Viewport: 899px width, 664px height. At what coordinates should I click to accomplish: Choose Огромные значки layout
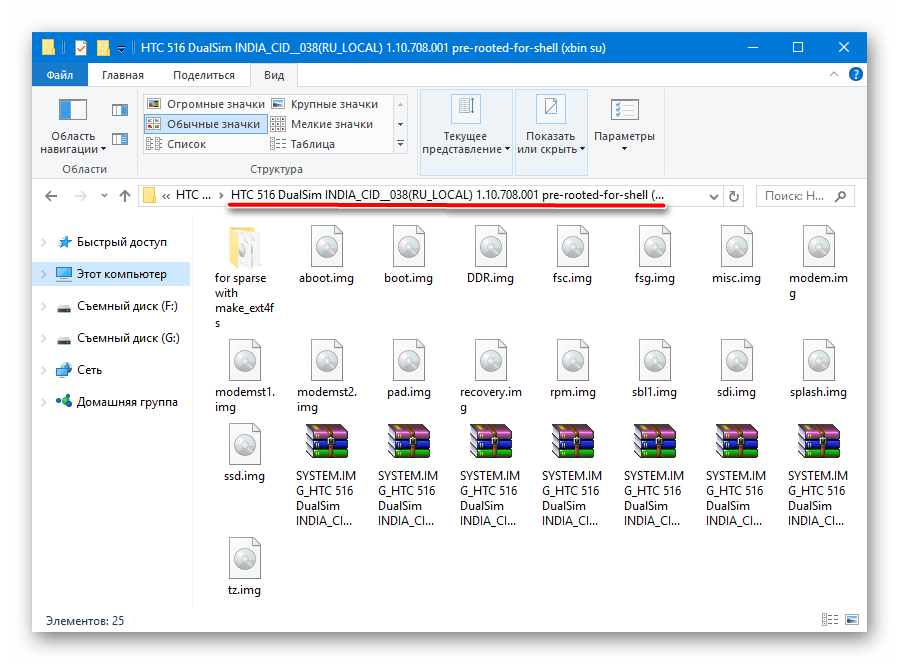[206, 104]
